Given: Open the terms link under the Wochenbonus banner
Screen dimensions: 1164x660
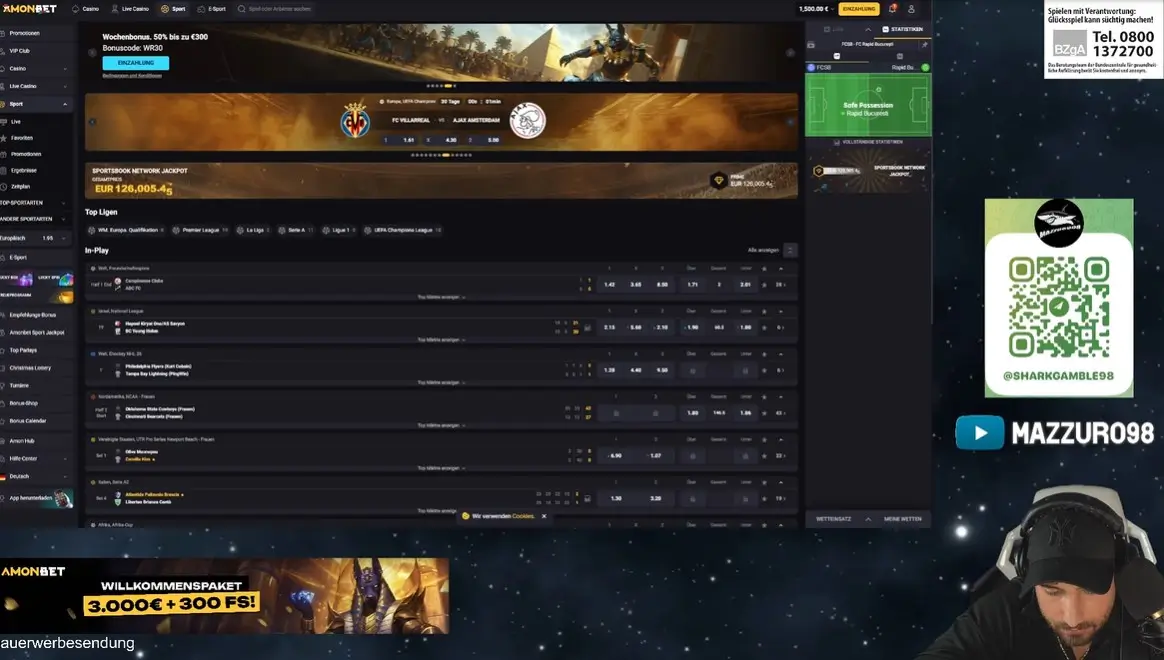Looking at the screenshot, I should pos(132,76).
